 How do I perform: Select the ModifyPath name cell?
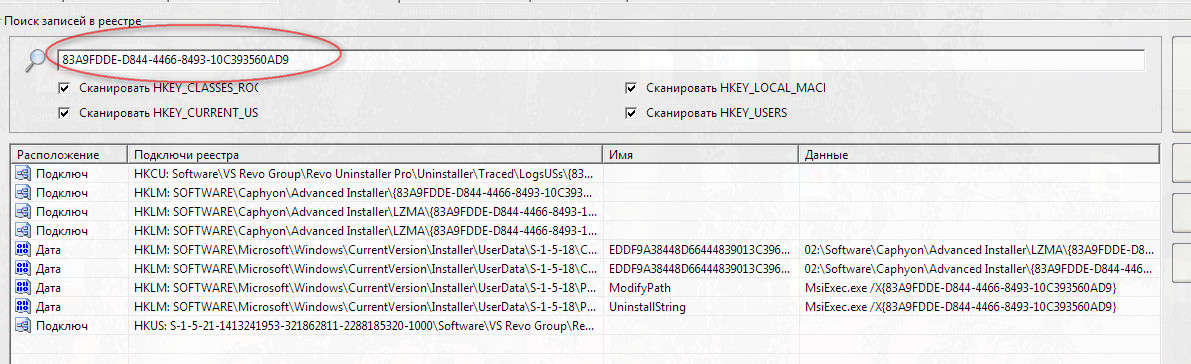tap(640, 288)
